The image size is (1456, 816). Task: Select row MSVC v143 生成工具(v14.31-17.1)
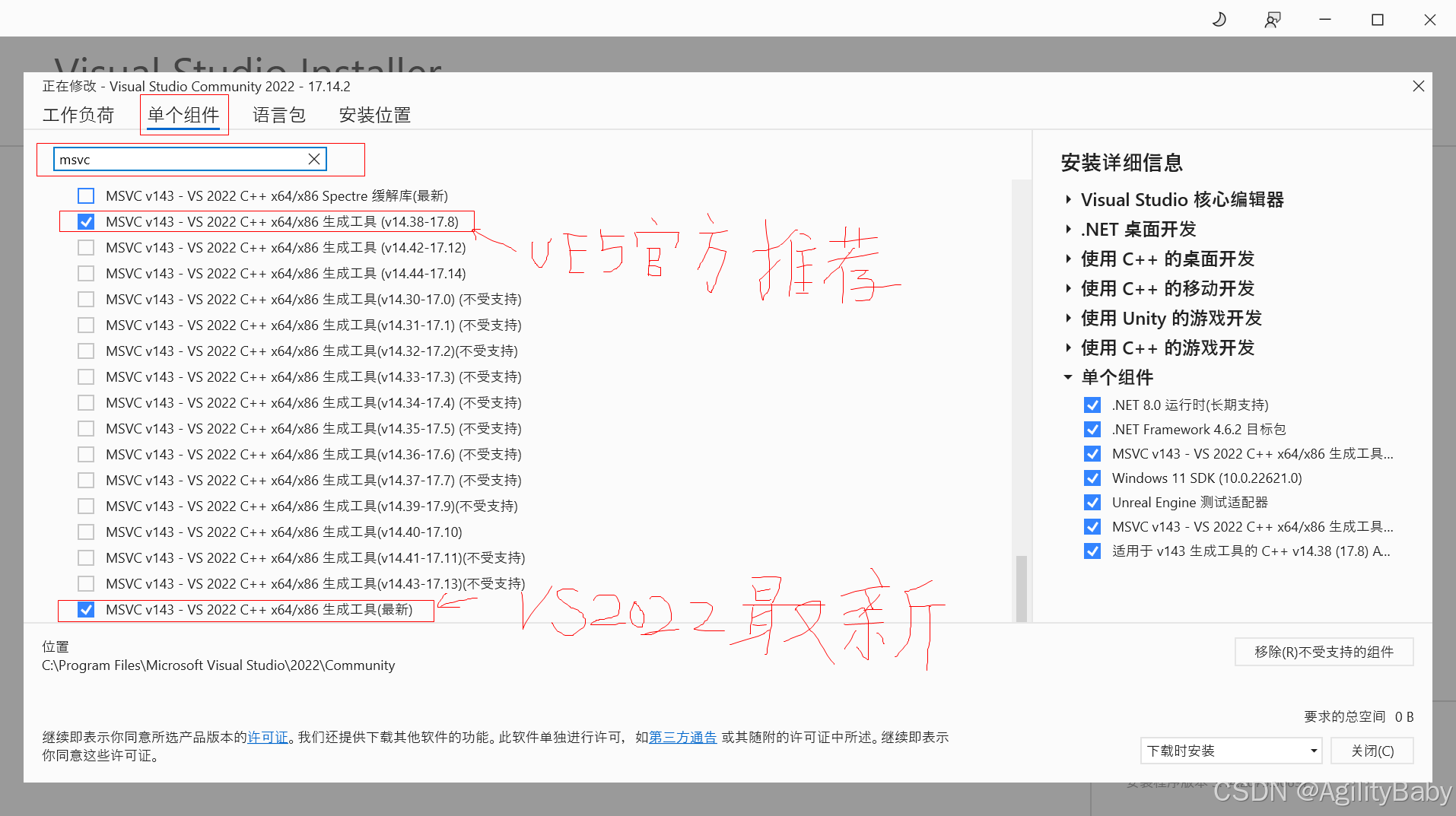(x=300, y=325)
